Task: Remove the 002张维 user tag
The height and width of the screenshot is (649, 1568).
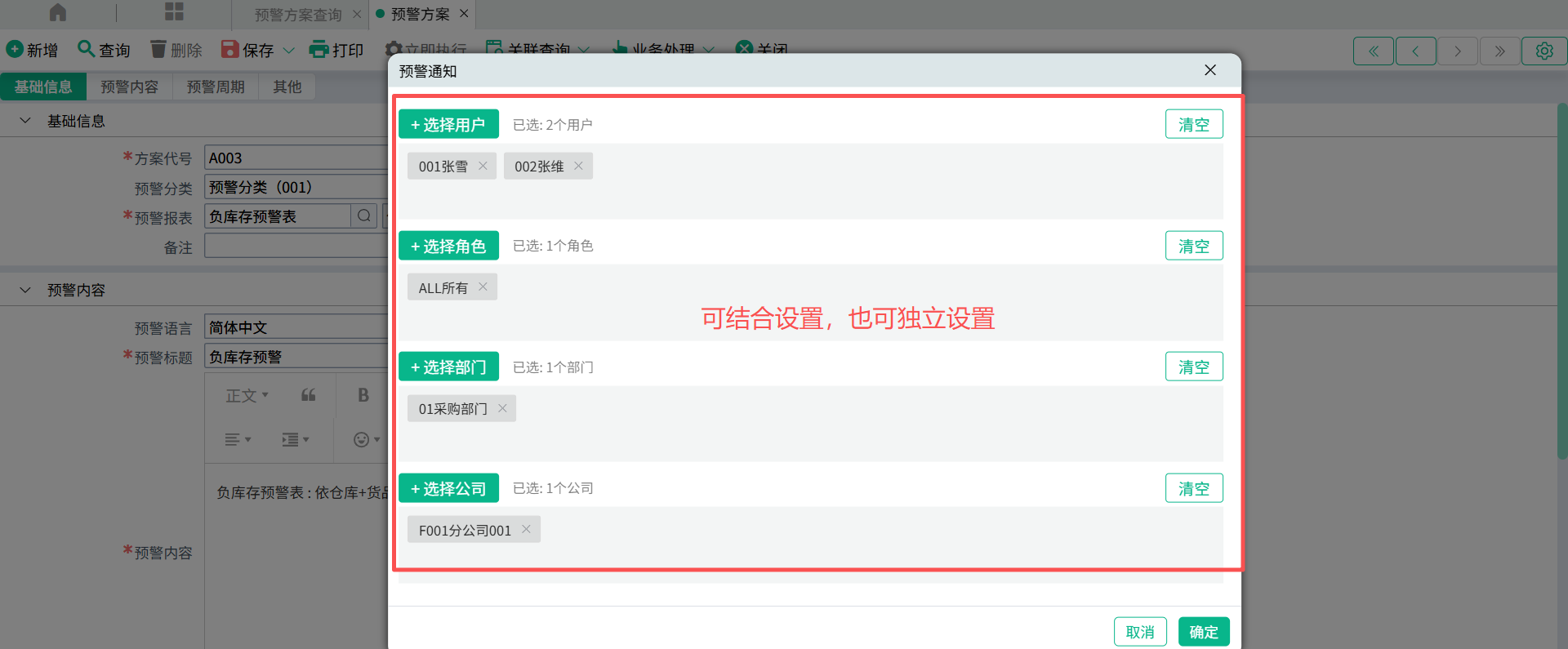Action: tap(578, 166)
